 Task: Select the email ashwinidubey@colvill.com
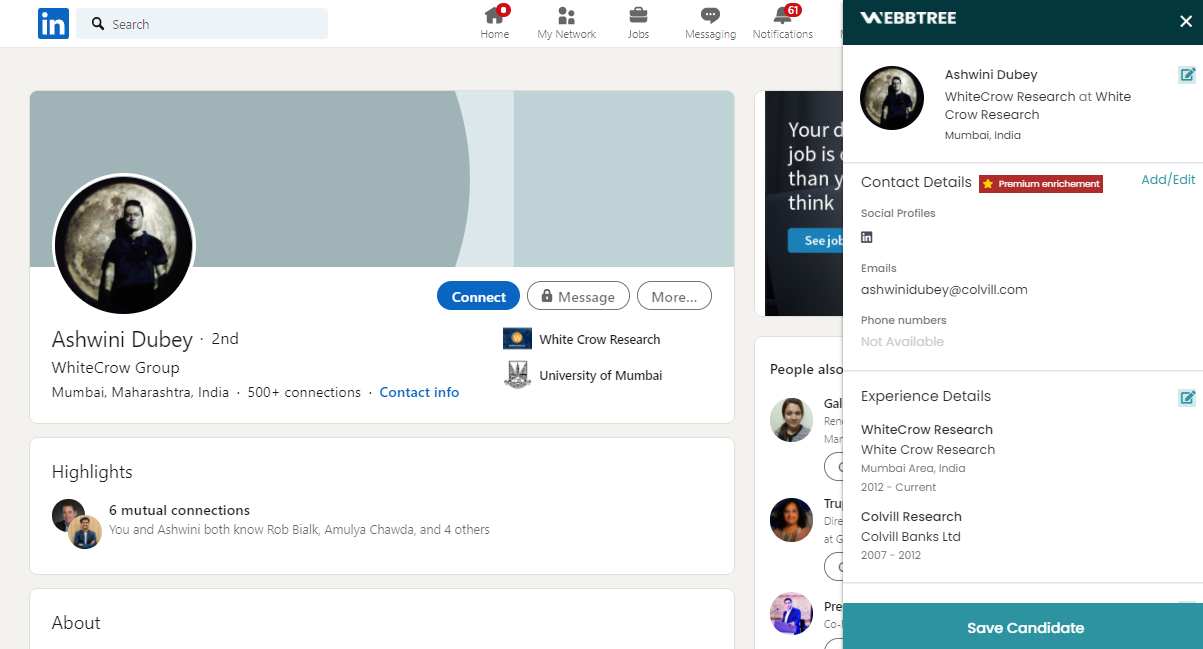(x=944, y=290)
